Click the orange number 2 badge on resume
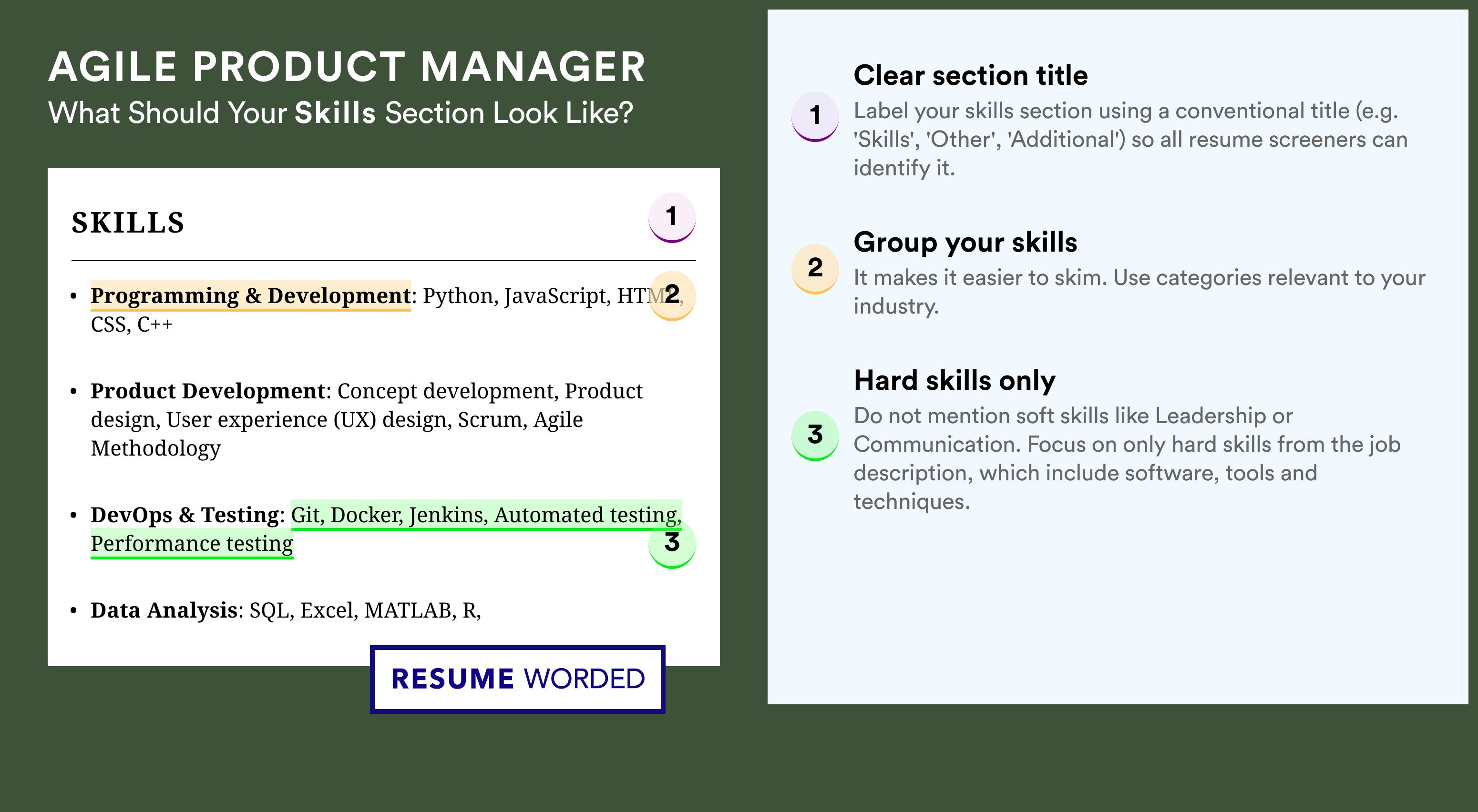The width and height of the screenshot is (1478, 812). click(x=672, y=295)
